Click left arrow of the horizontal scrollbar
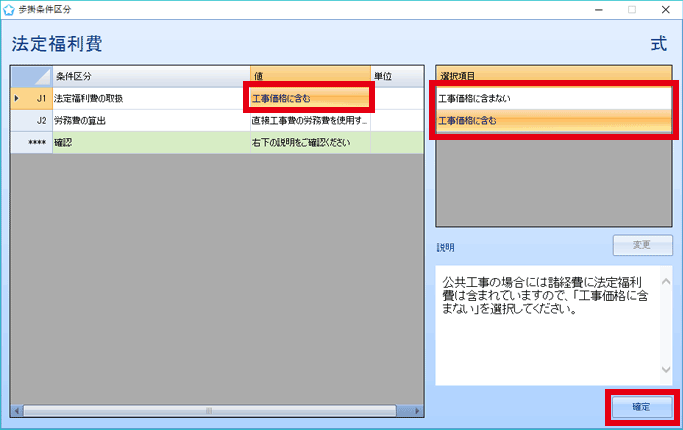 17,410
